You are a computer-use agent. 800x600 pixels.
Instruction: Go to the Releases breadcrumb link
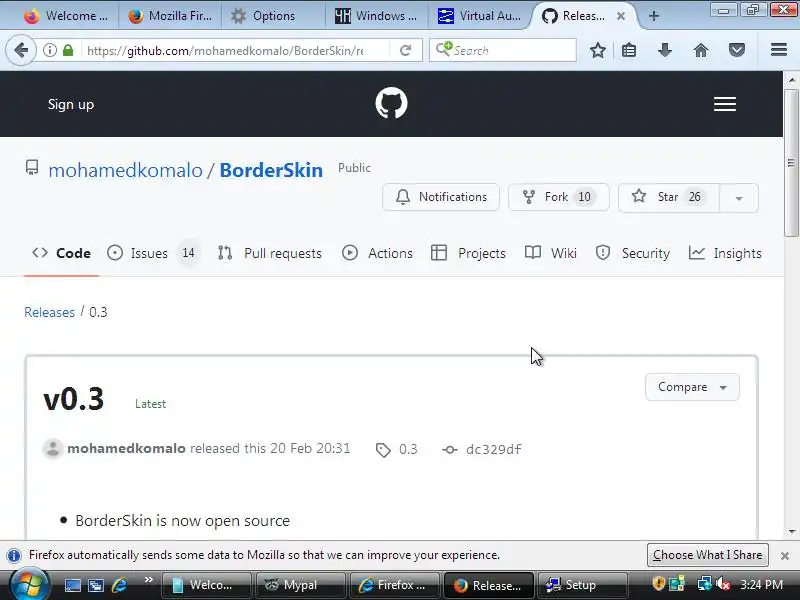[x=49, y=312]
